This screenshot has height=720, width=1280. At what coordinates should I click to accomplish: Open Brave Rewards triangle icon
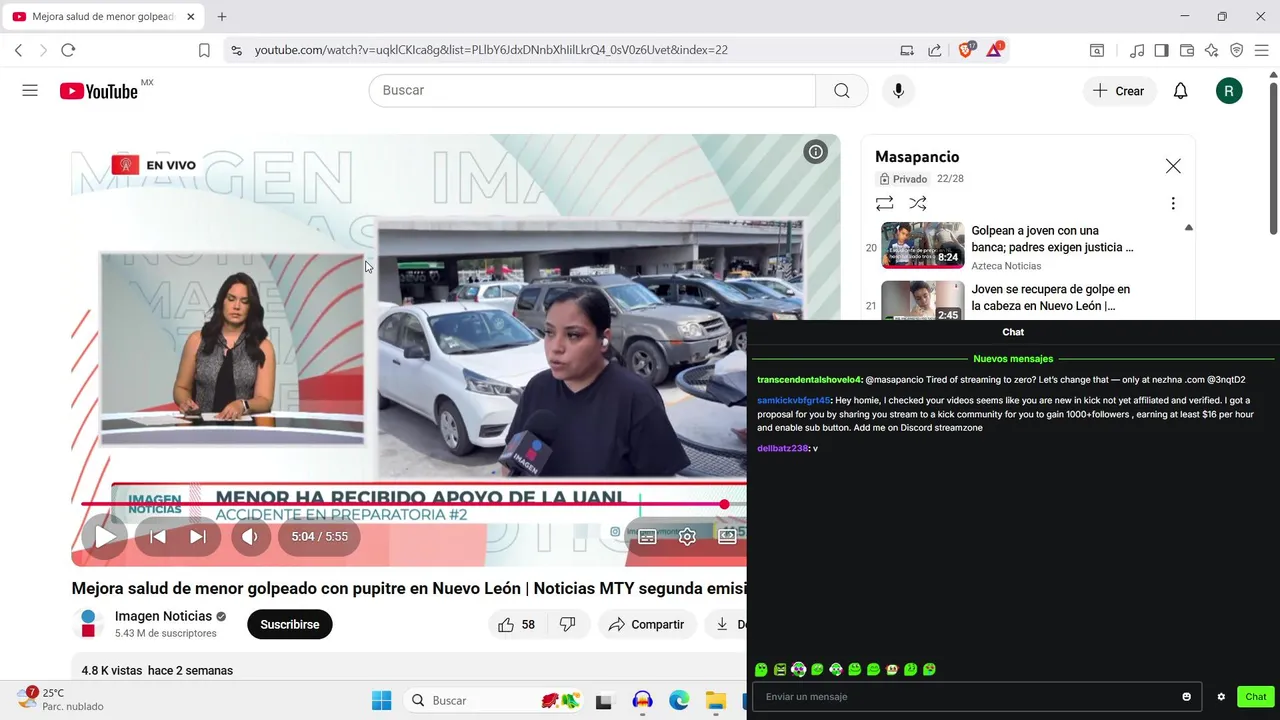click(995, 50)
